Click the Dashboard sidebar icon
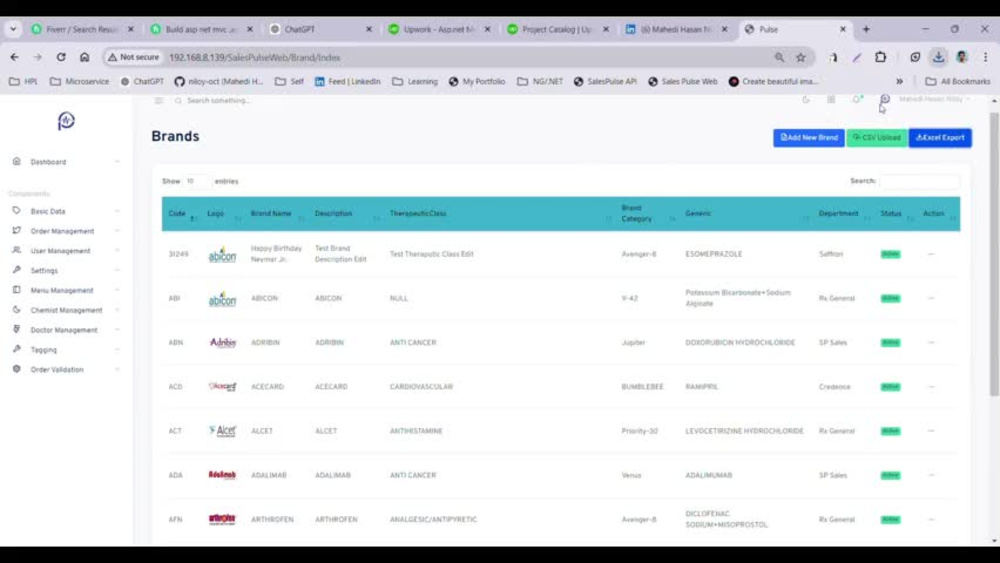1000x563 pixels. point(17,161)
